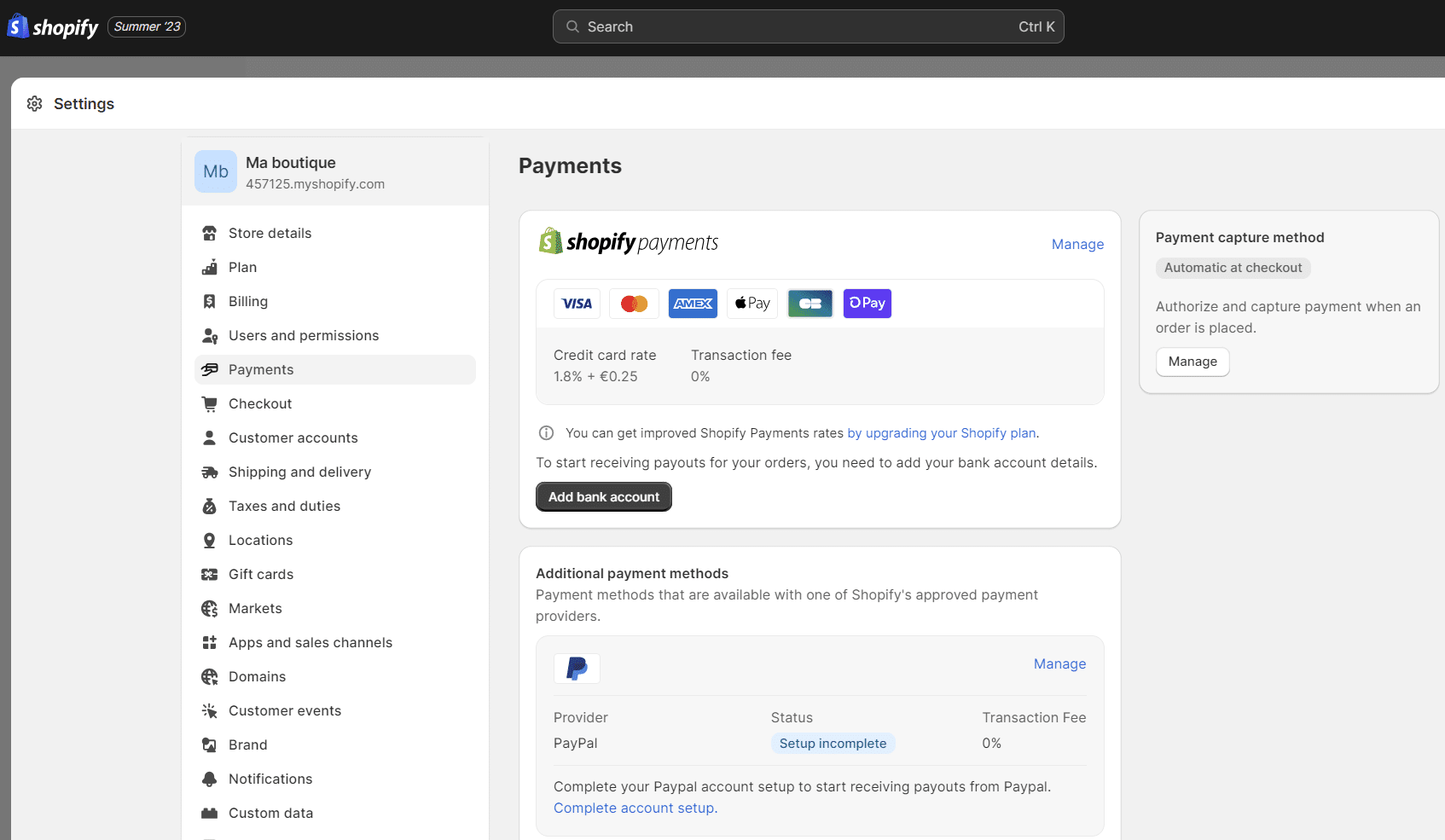Click the Markets globe icon
The height and width of the screenshot is (840, 1445).
[x=209, y=608]
